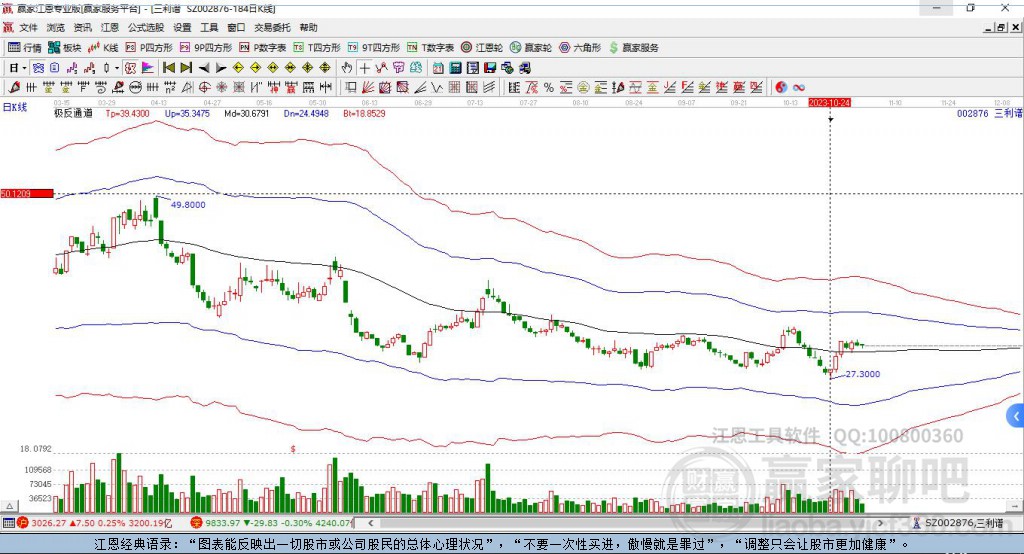Open the 9T四方形 tool

(374, 48)
